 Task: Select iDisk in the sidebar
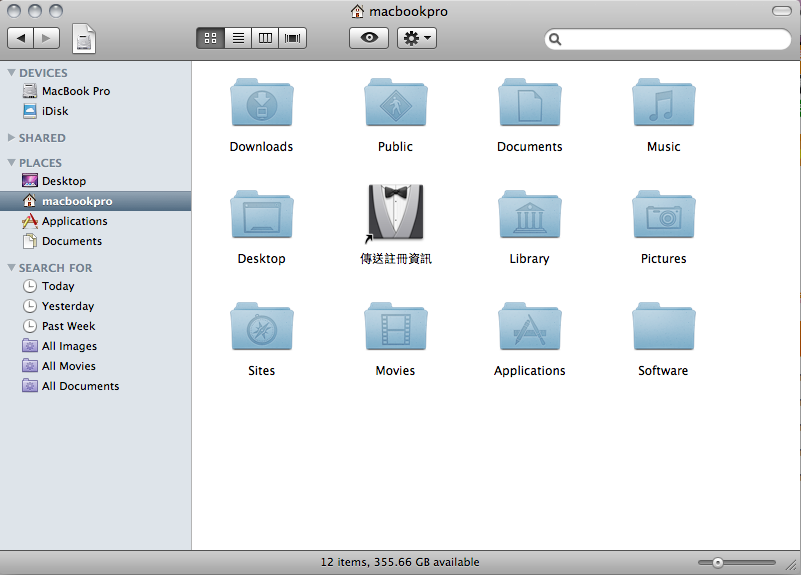[96, 111]
